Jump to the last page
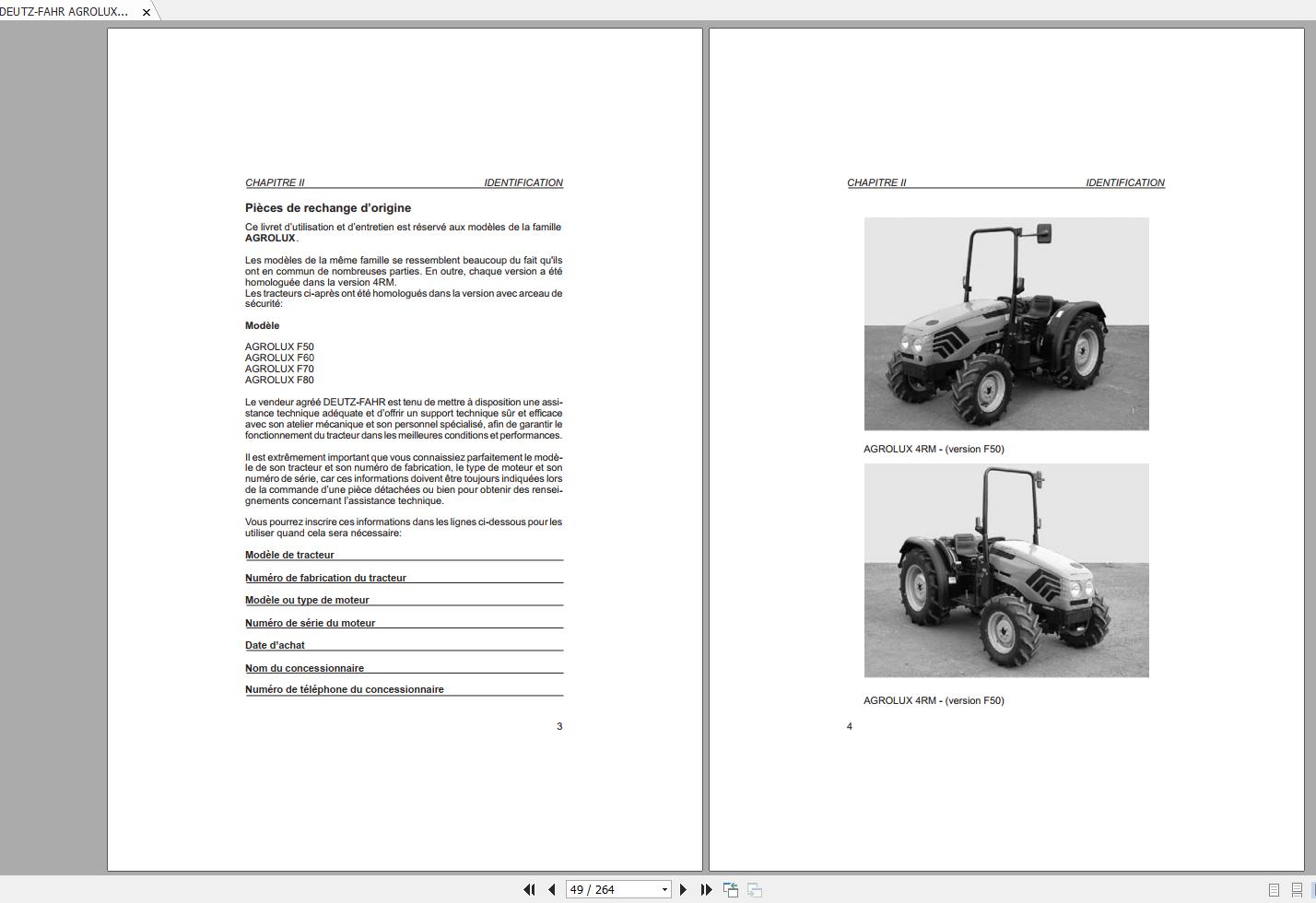 (x=706, y=889)
